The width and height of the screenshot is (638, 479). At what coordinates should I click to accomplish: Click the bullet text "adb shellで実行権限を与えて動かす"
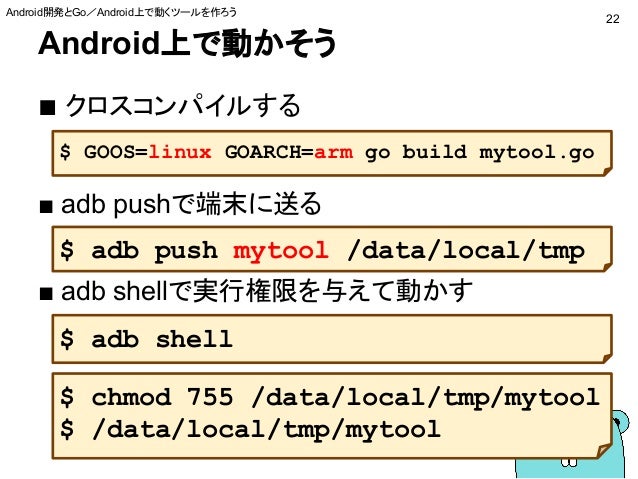pos(267,291)
